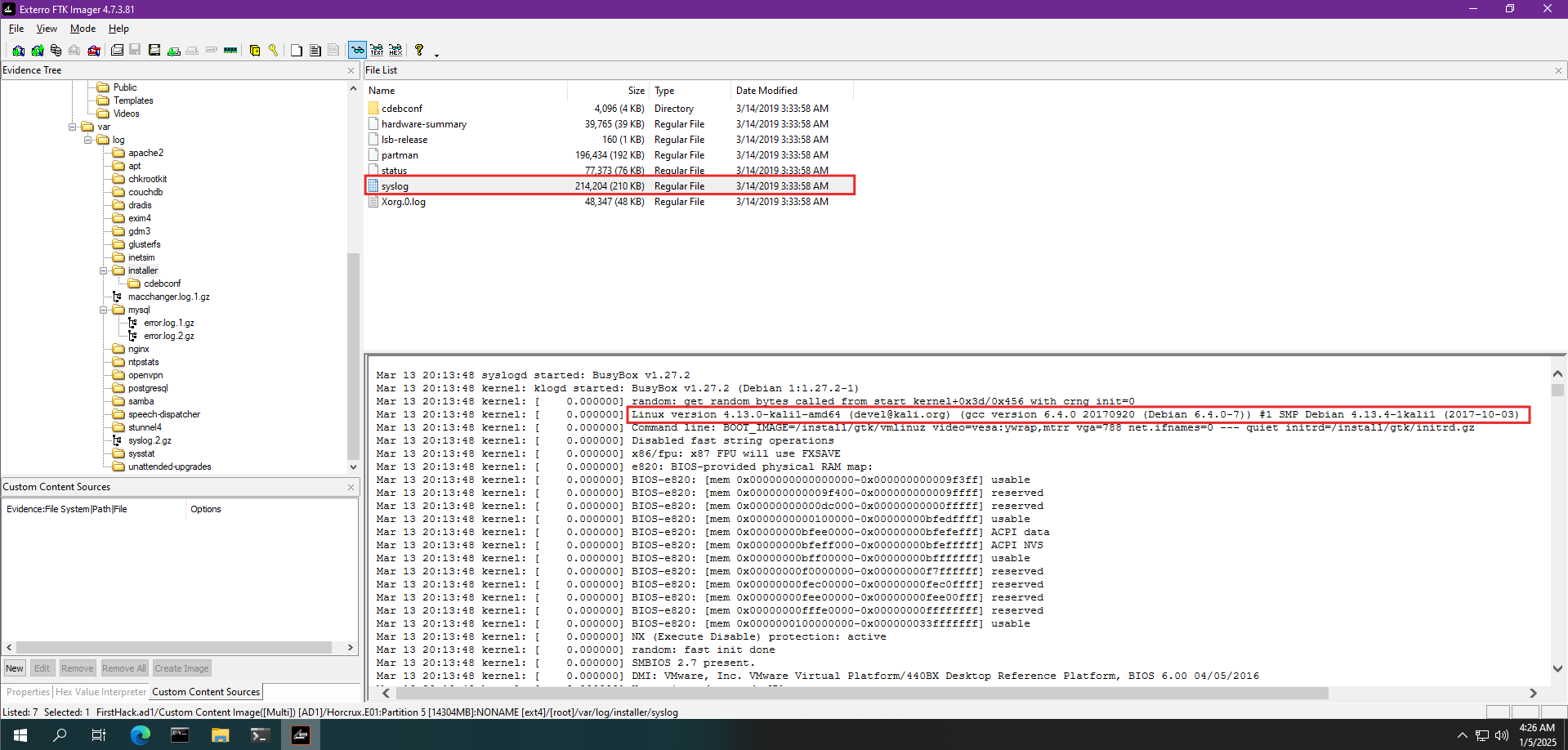Click the greyed Export Disk Image icon

[x=136, y=51]
